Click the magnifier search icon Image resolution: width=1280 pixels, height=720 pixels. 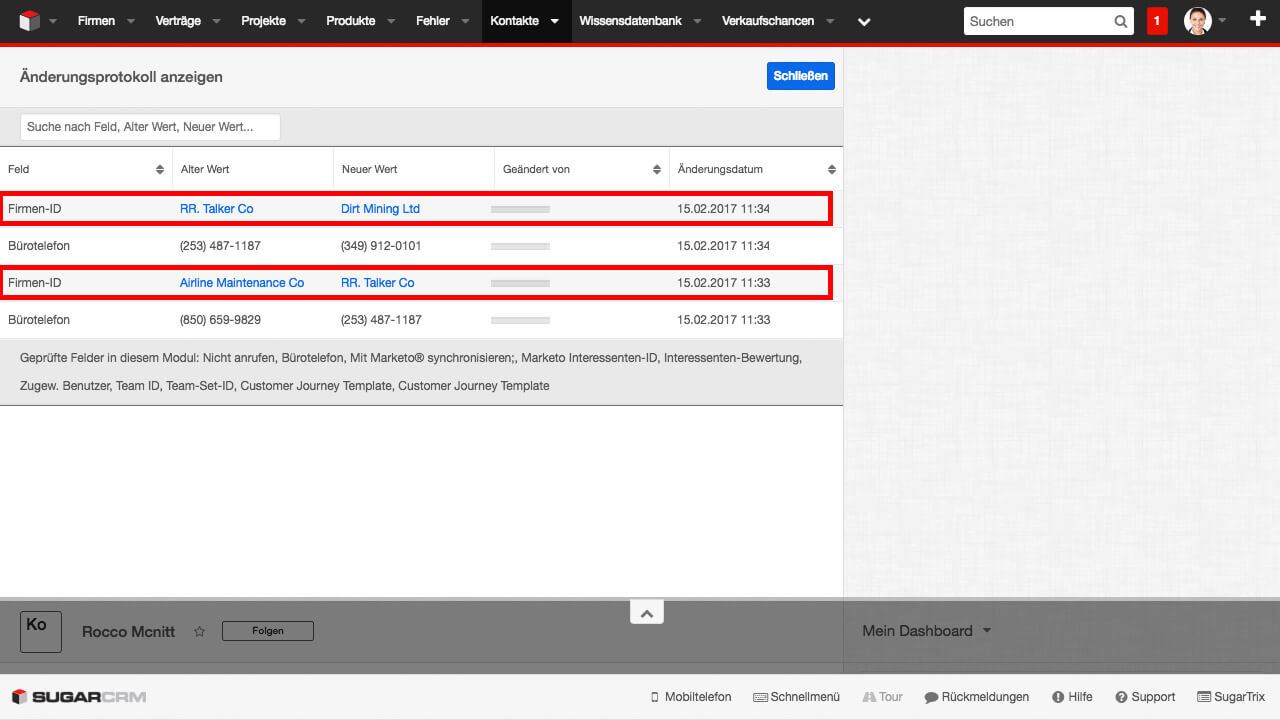click(1121, 21)
